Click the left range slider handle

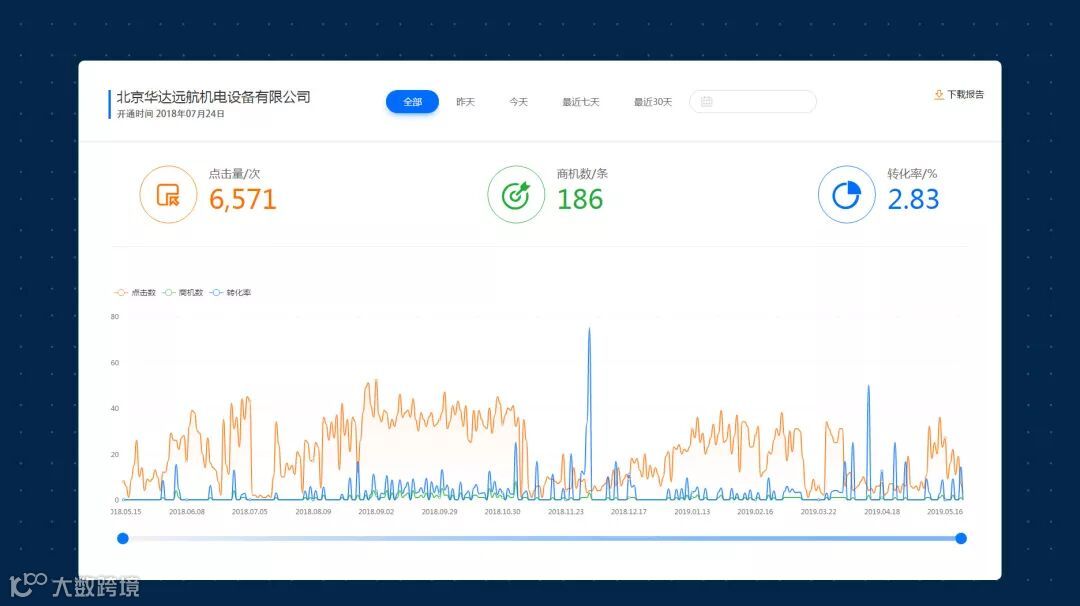(123, 539)
